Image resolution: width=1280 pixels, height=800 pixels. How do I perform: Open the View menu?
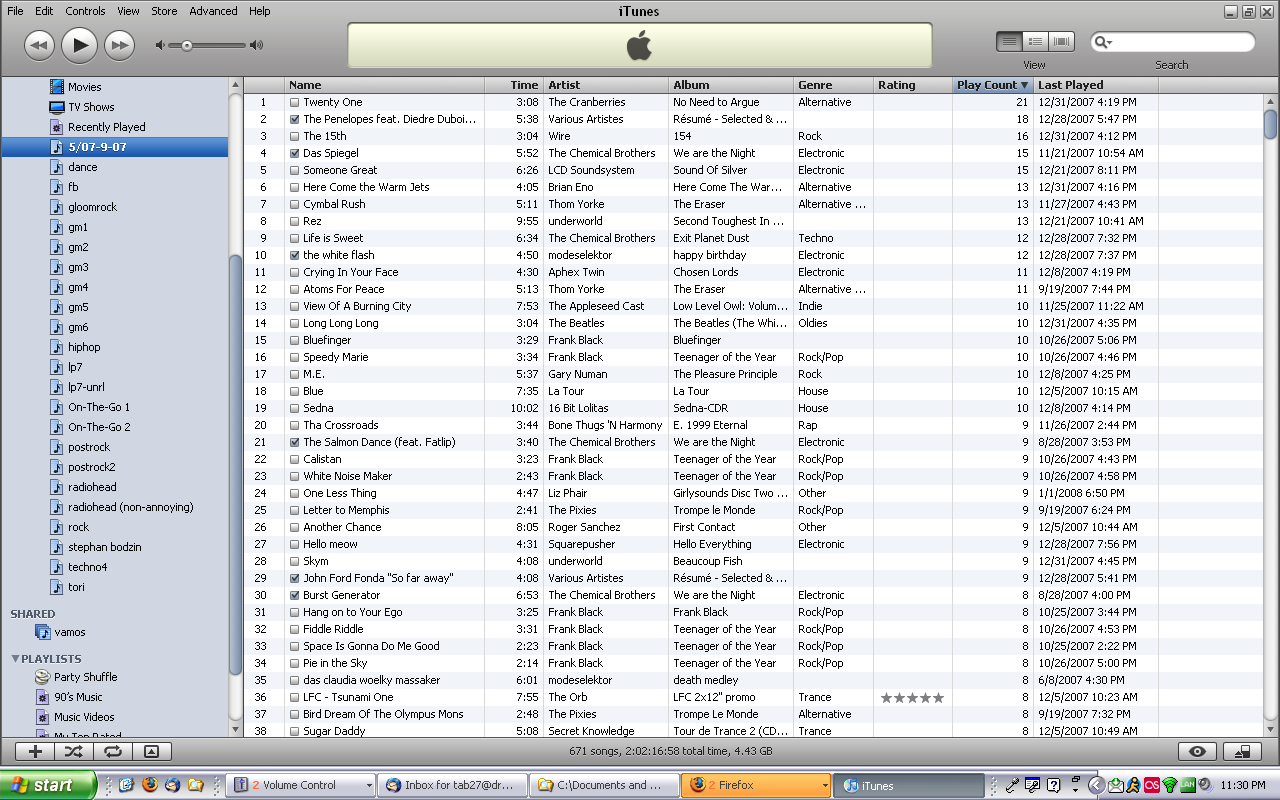click(x=128, y=11)
